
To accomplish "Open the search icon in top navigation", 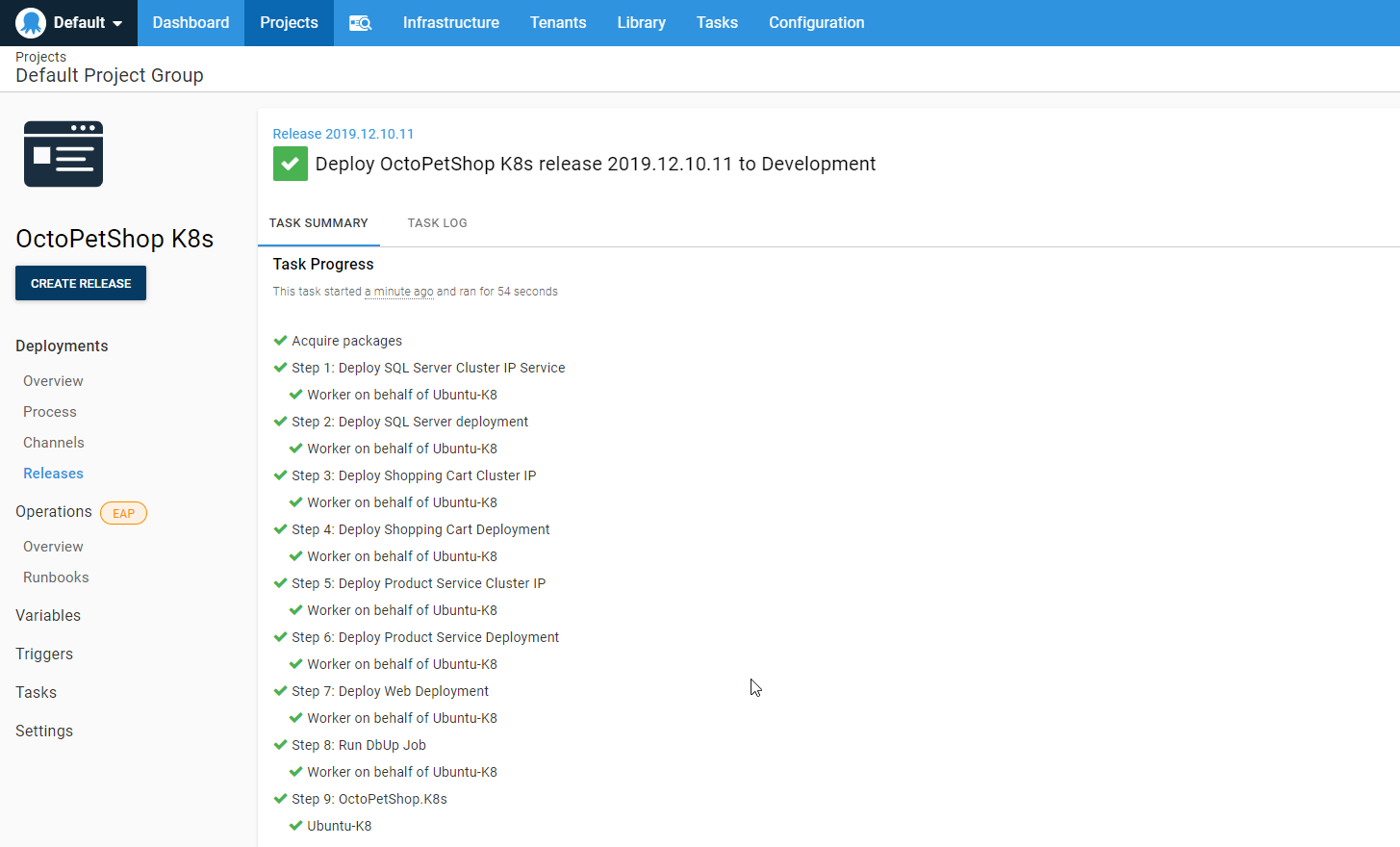I will (360, 23).
